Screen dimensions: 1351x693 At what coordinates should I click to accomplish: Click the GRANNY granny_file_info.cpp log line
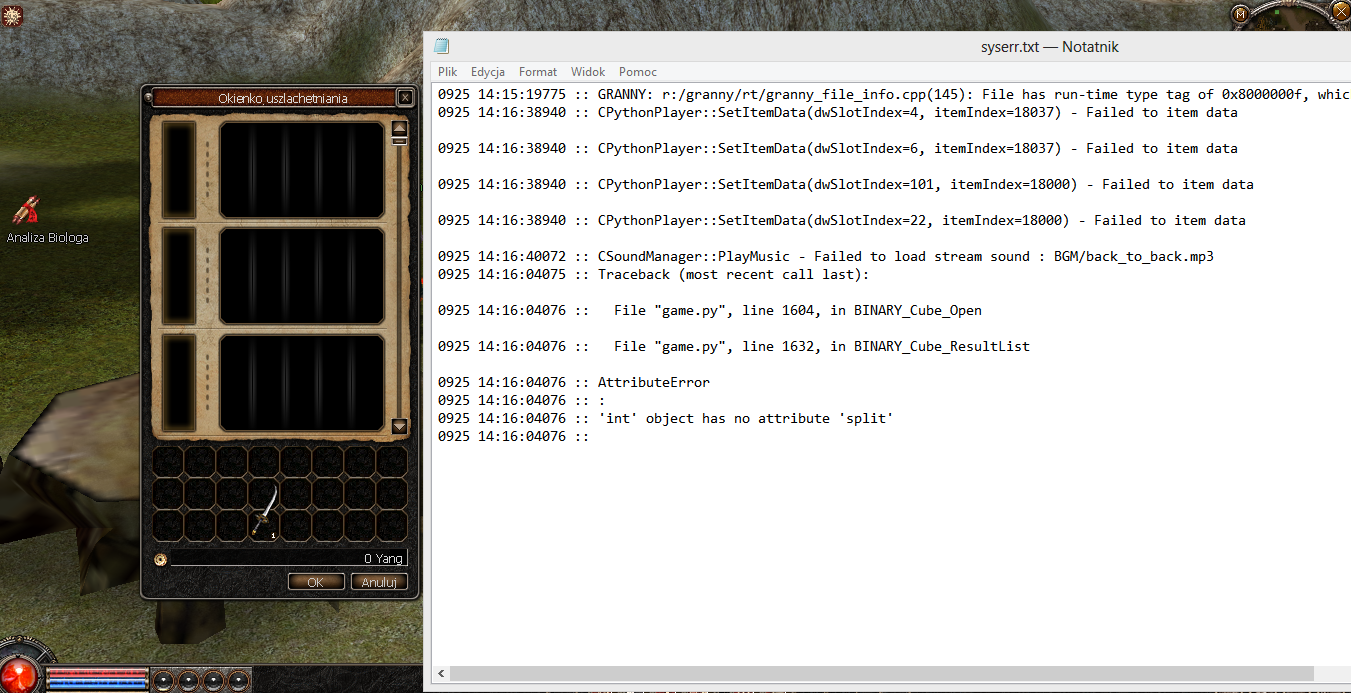[x=894, y=94]
